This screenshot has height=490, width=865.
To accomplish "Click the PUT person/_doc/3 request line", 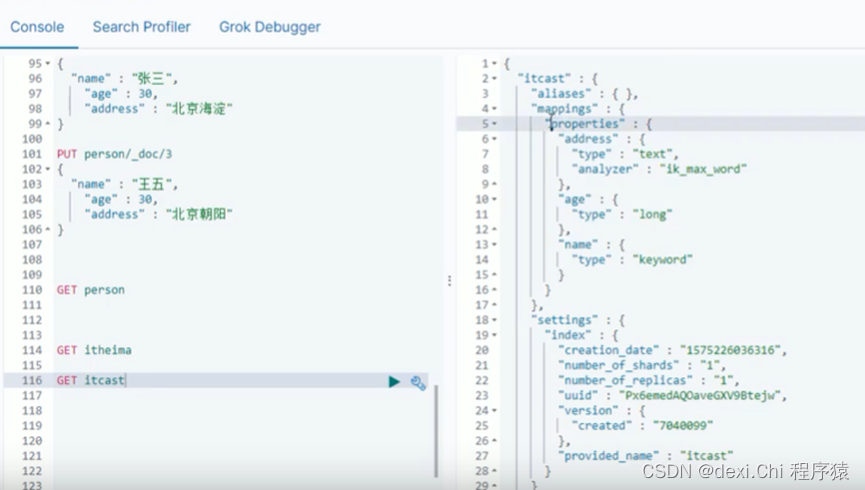I will click(x=114, y=154).
